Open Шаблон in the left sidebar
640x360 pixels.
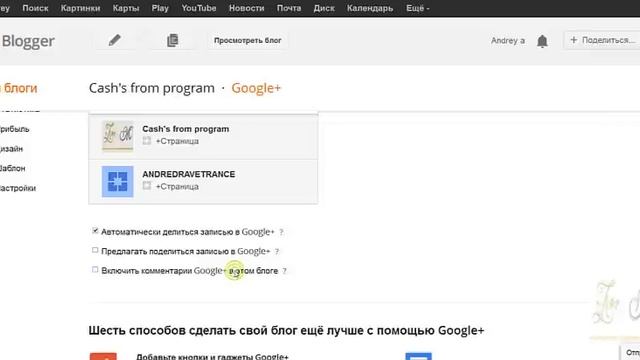[x=13, y=168]
